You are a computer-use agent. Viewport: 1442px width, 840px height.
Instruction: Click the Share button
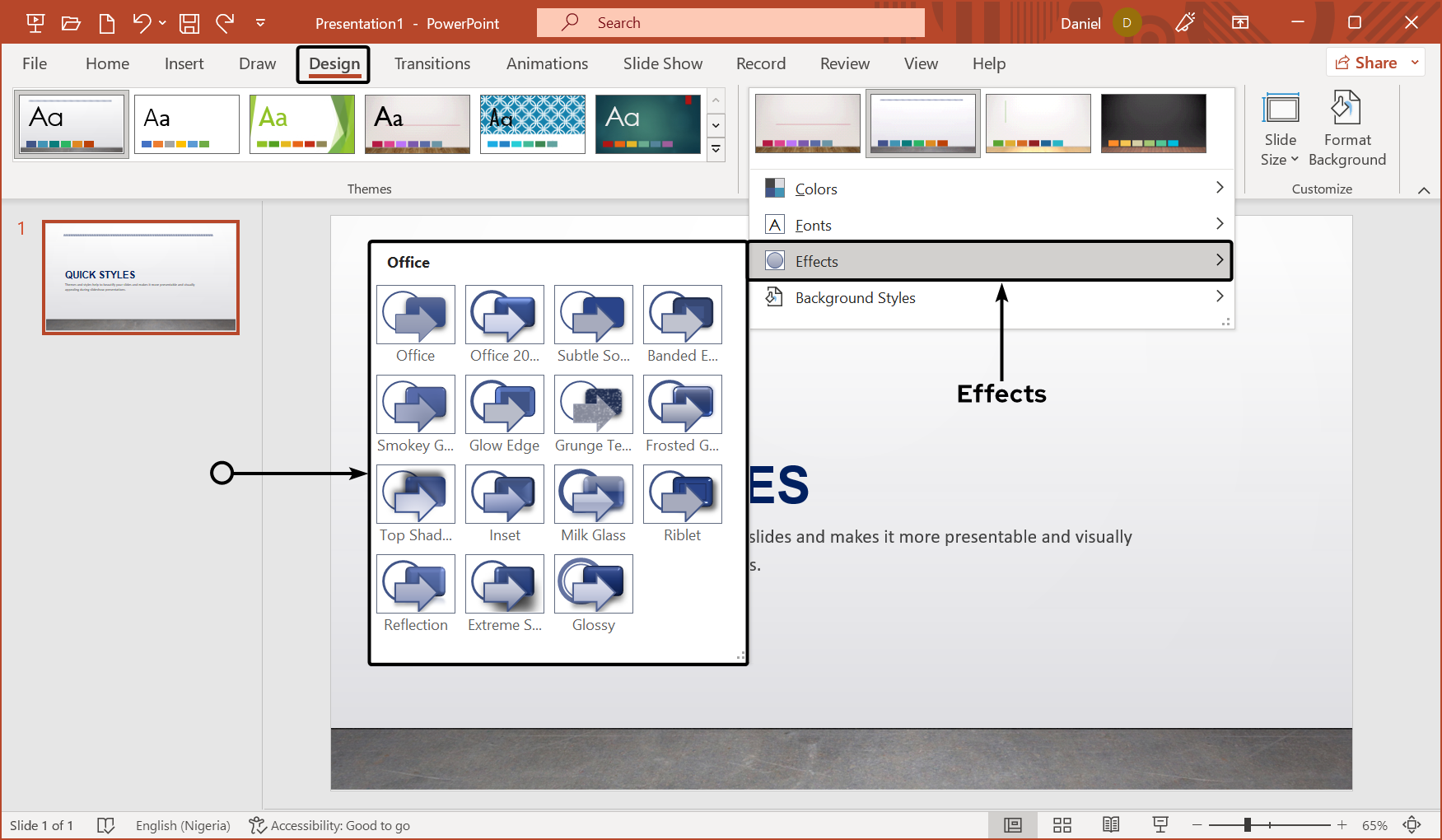[1367, 63]
